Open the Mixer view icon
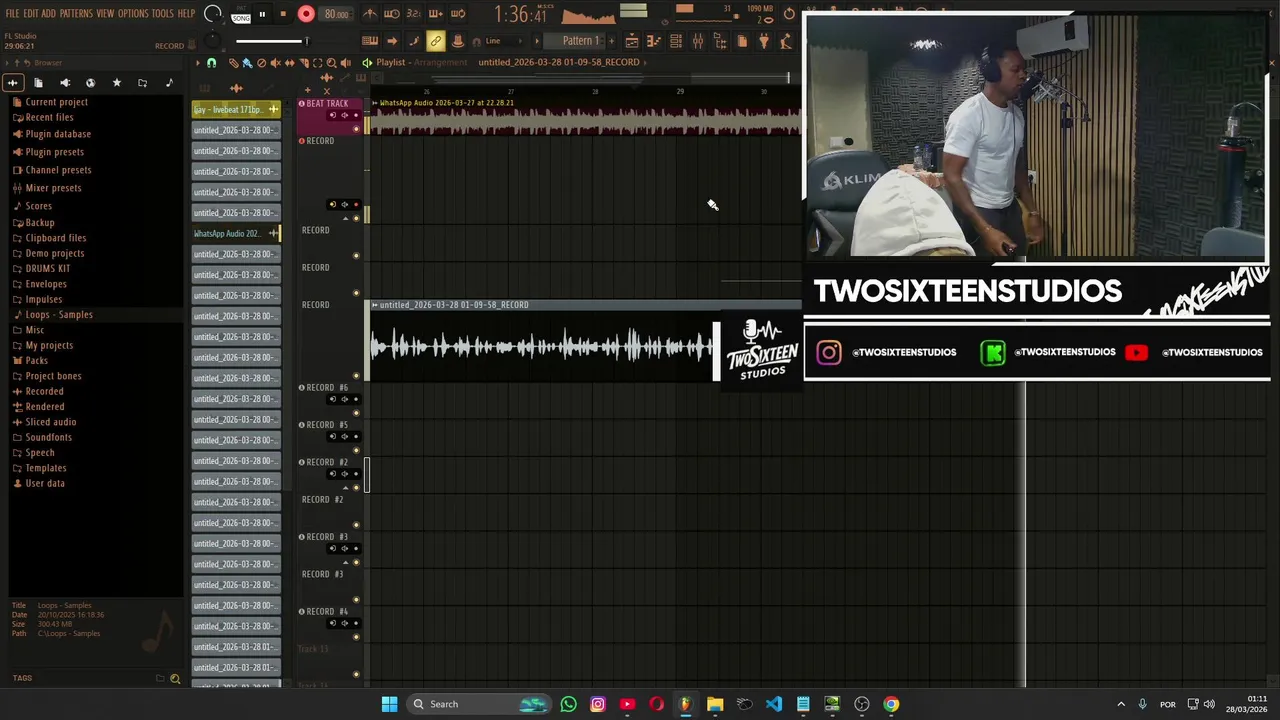 coord(698,41)
